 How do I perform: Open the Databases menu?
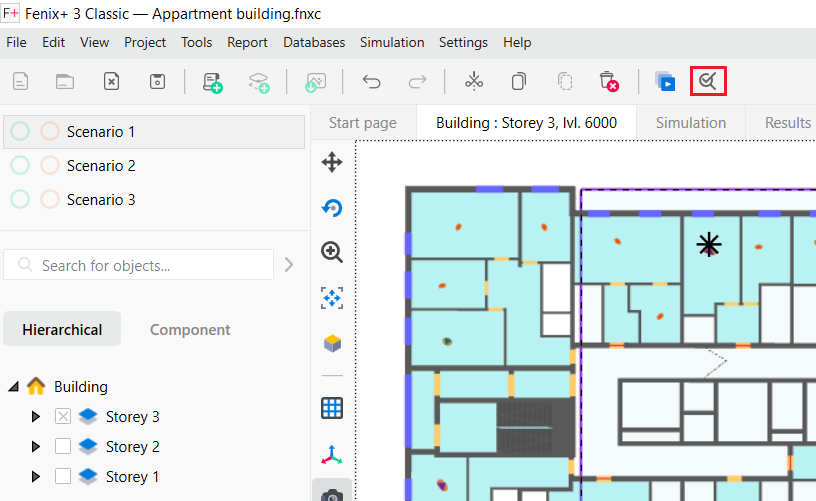[x=314, y=43]
